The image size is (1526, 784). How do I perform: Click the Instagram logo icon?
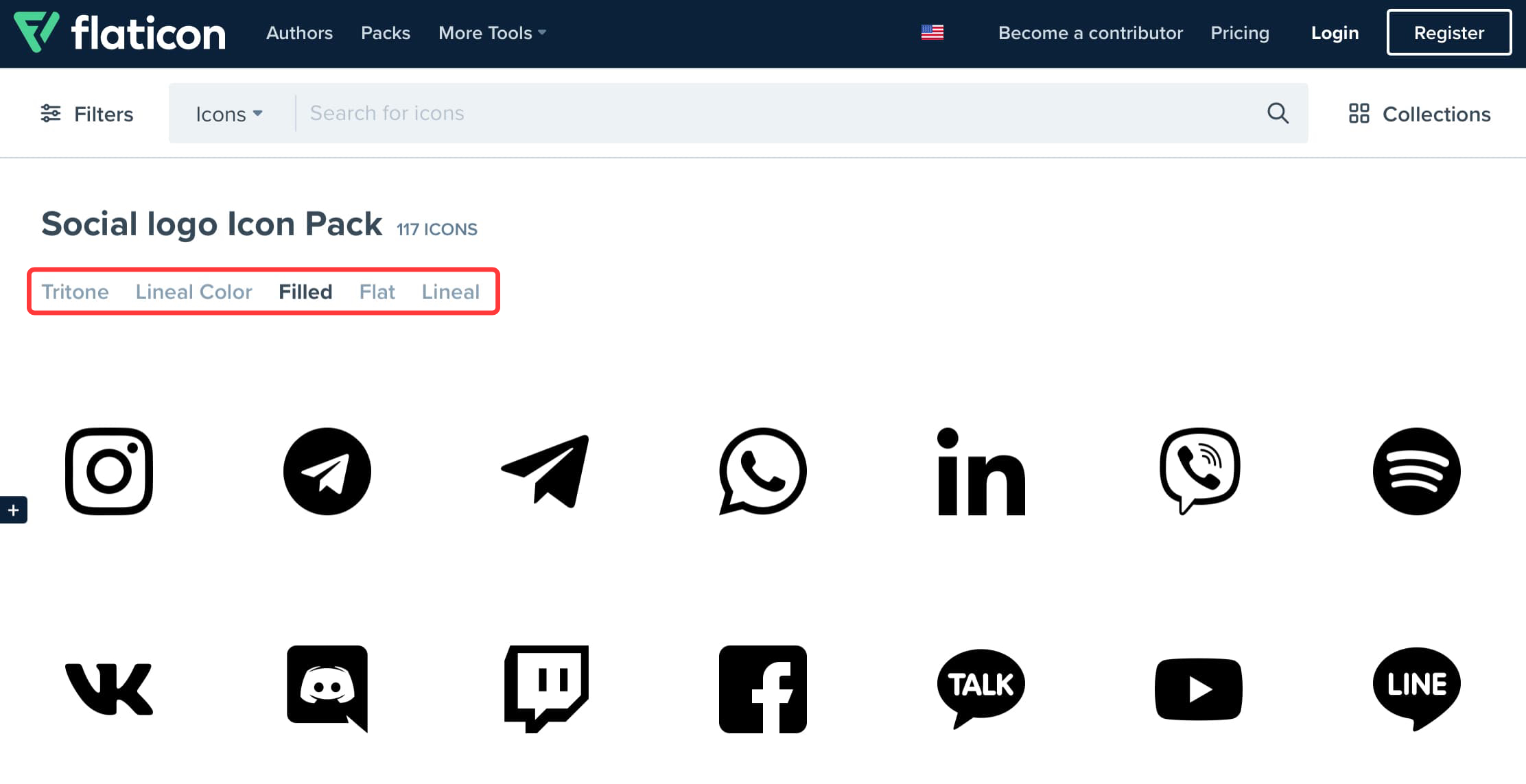coord(109,471)
